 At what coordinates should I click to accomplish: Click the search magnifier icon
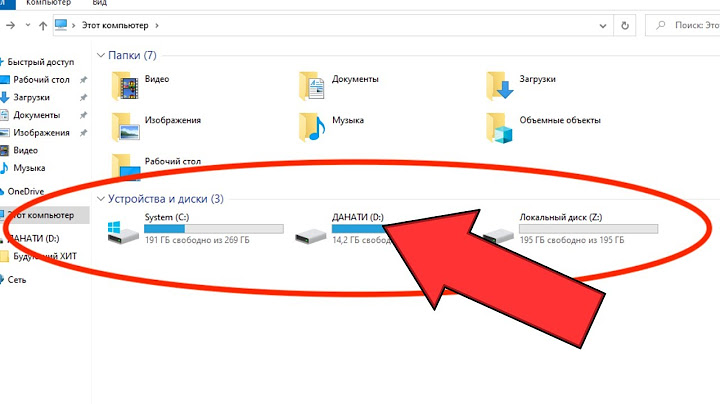(x=660, y=25)
